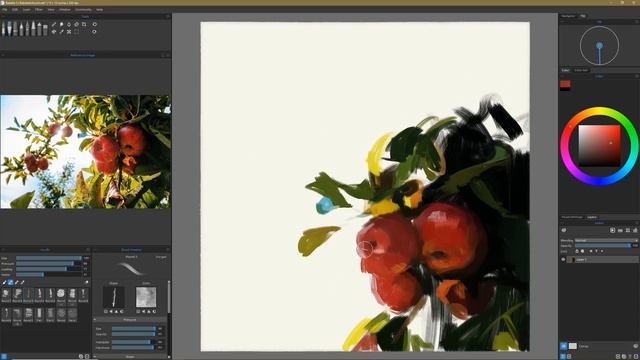Select the pointed pencil tool, fourth in Tools panel
640x360 pixels.
click(x=22, y=28)
